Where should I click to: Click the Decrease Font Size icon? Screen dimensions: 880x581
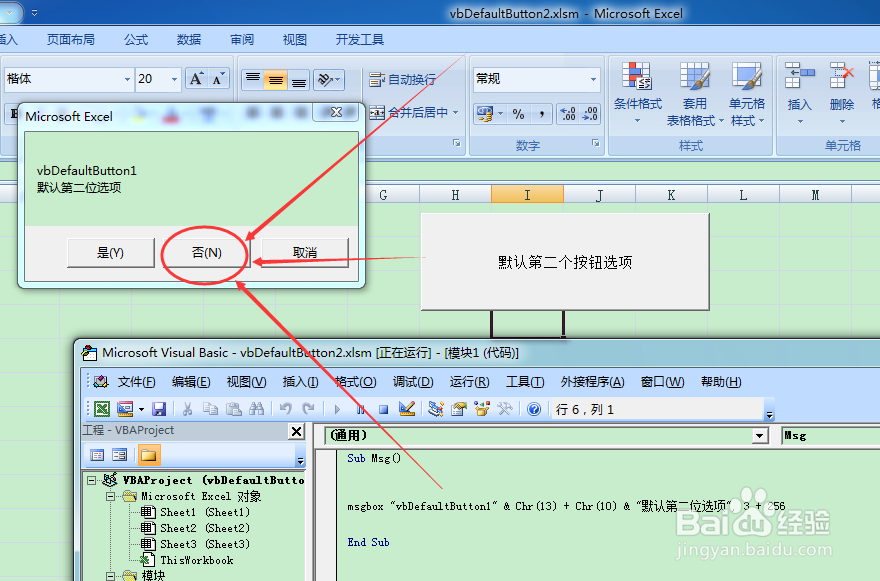click(x=218, y=79)
